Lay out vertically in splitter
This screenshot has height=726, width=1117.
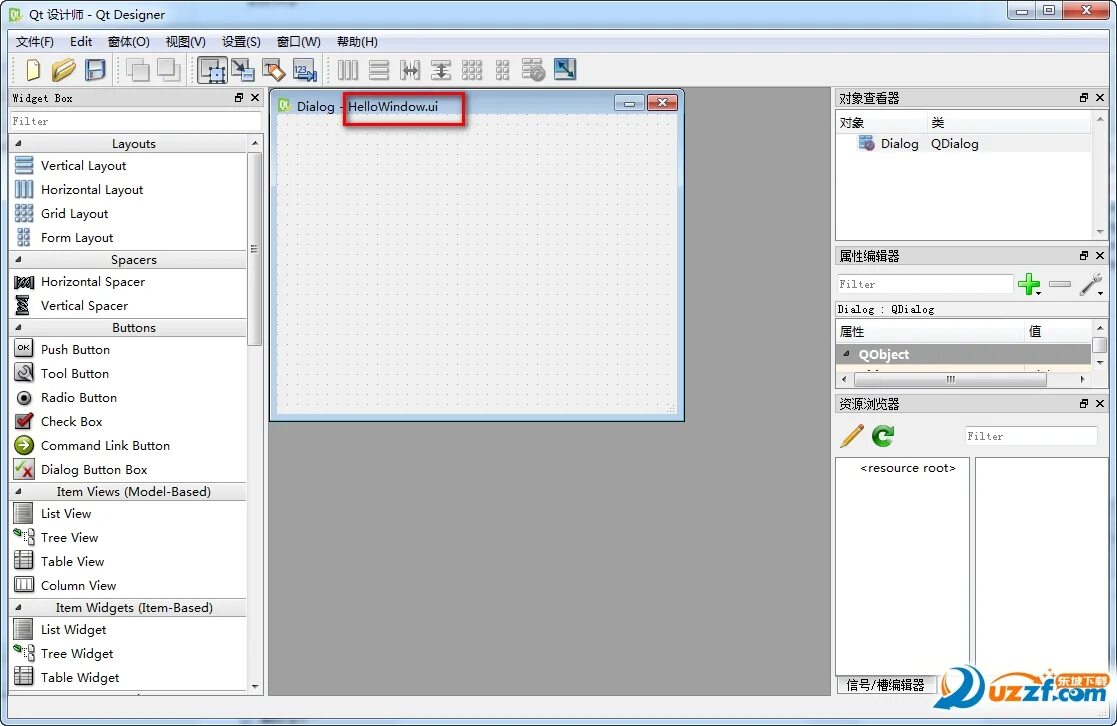tap(441, 70)
